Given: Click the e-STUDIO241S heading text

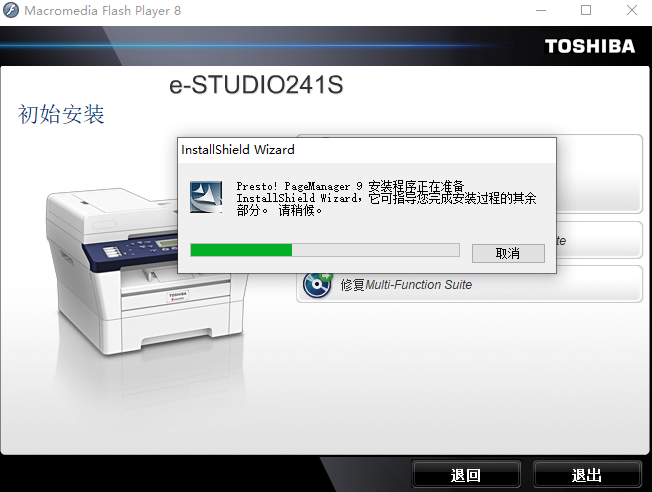Looking at the screenshot, I should [x=256, y=84].
